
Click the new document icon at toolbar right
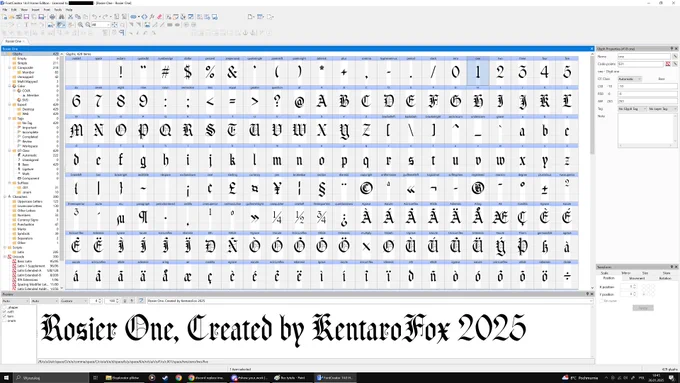tap(251, 17)
